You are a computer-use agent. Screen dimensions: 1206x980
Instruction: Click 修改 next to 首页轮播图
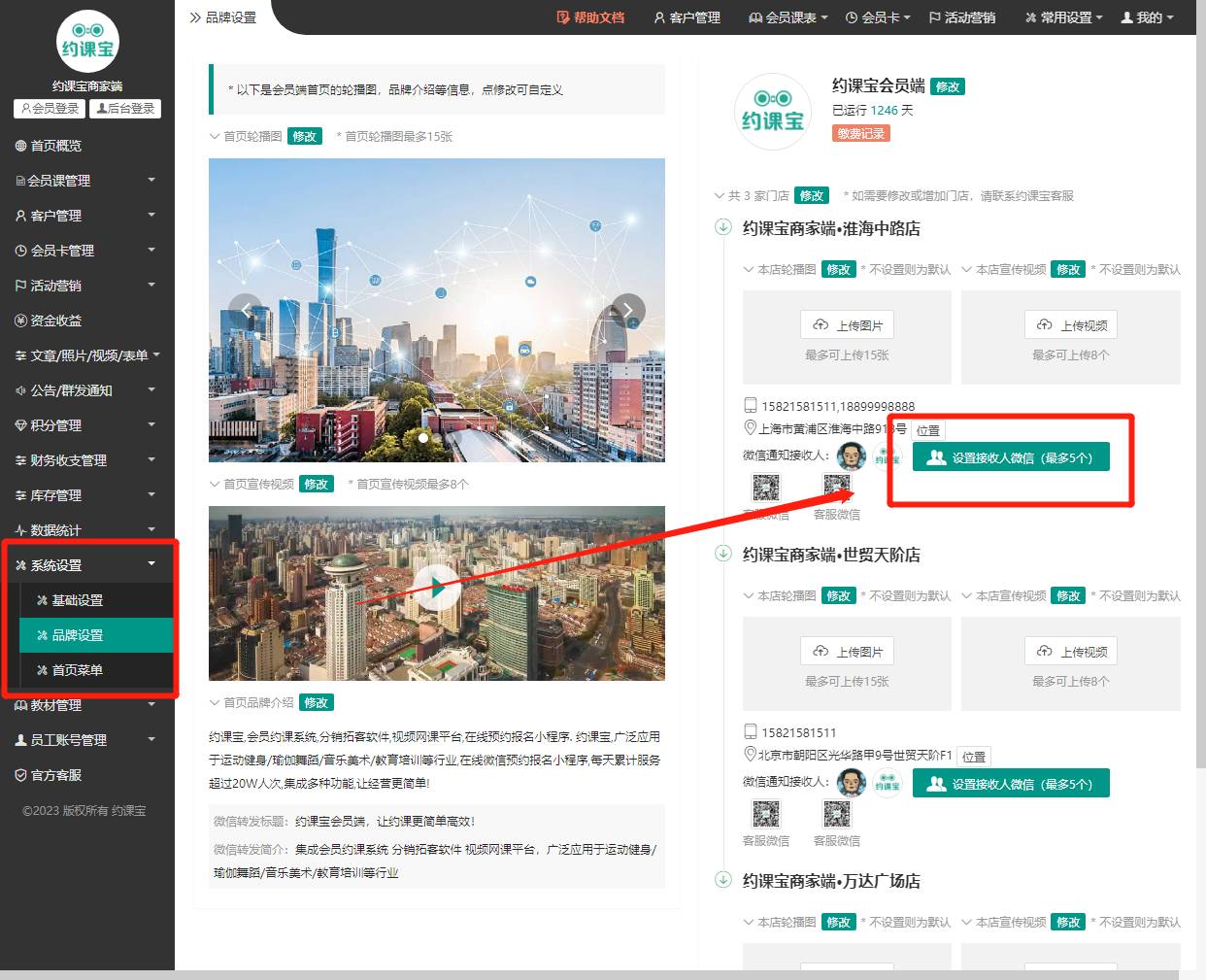coord(305,137)
